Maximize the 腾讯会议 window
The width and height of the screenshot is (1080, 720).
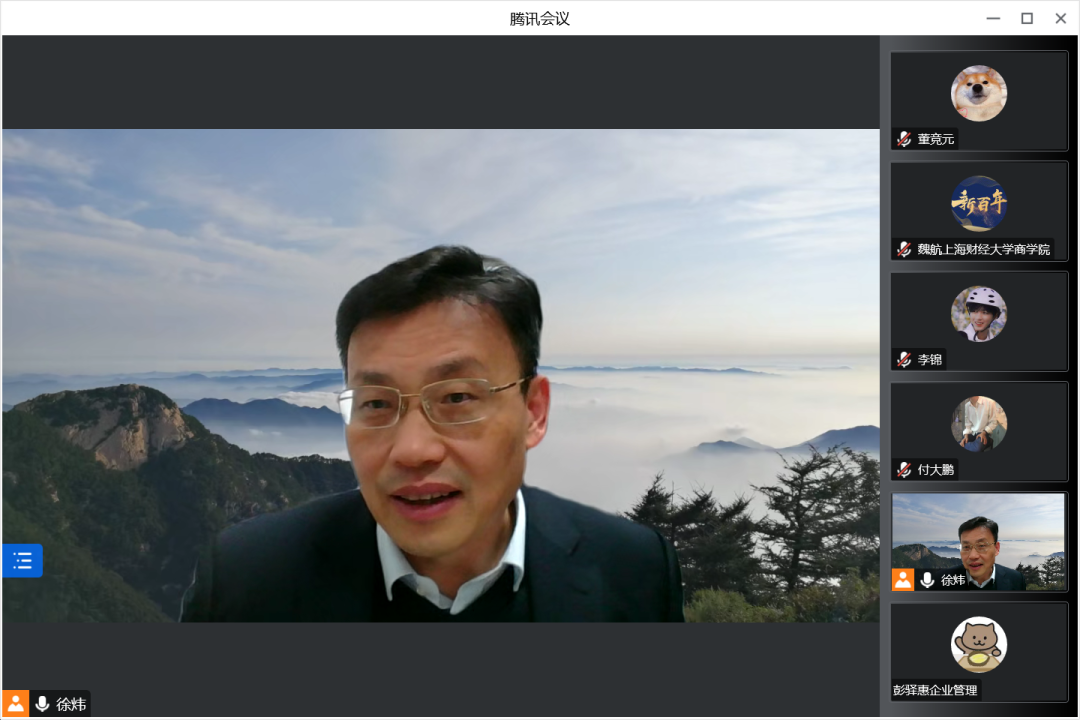(1027, 19)
